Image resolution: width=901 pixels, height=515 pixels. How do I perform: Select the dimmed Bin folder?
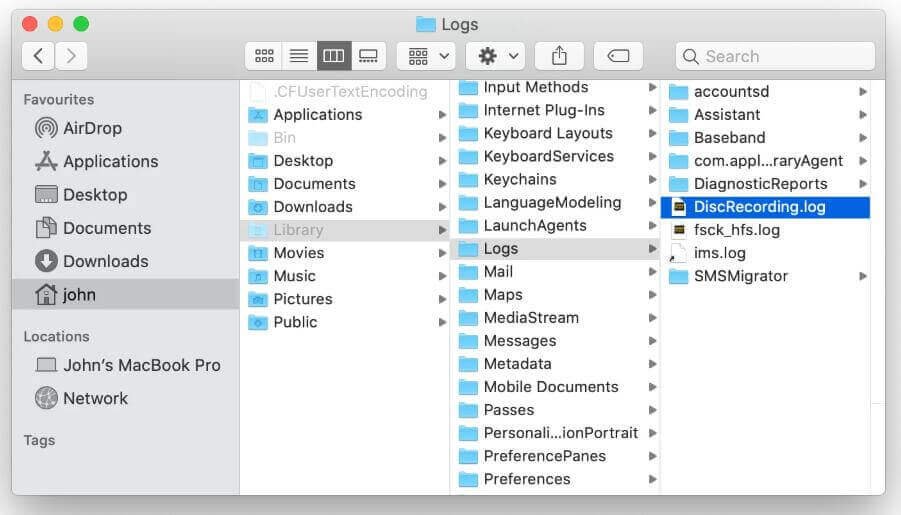(345, 137)
